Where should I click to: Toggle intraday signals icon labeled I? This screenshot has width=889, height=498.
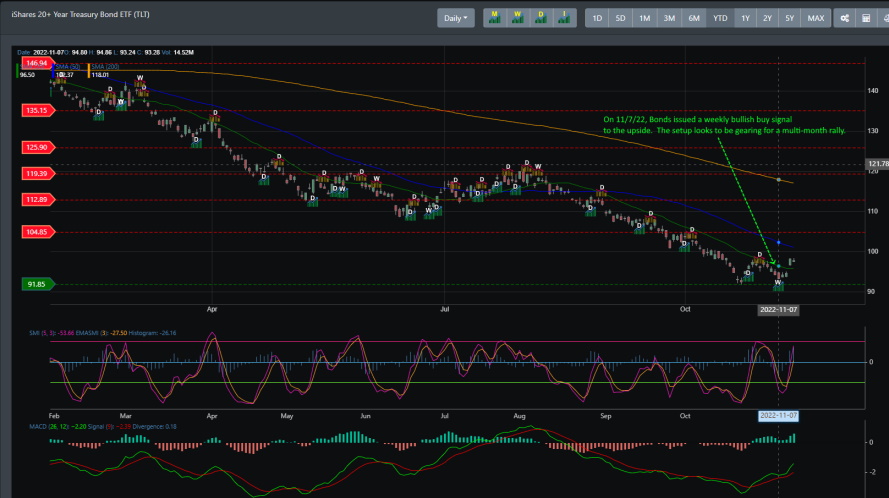(x=564, y=18)
